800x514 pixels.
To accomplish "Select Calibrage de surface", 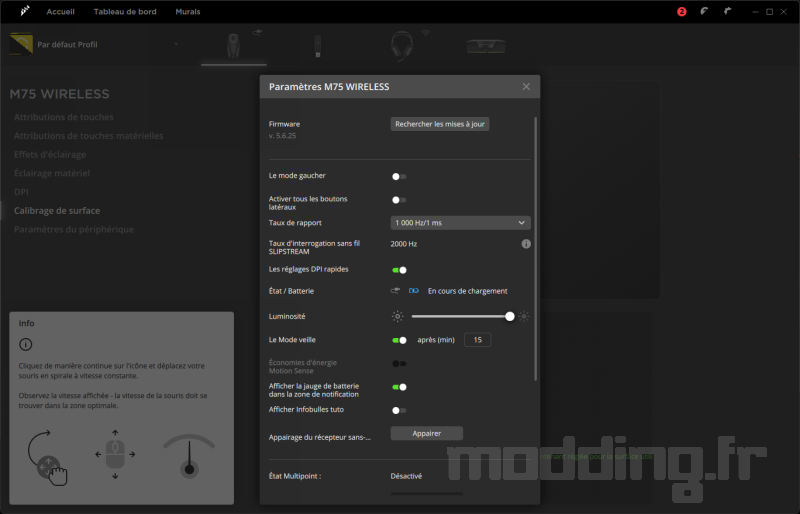I will coord(57,211).
